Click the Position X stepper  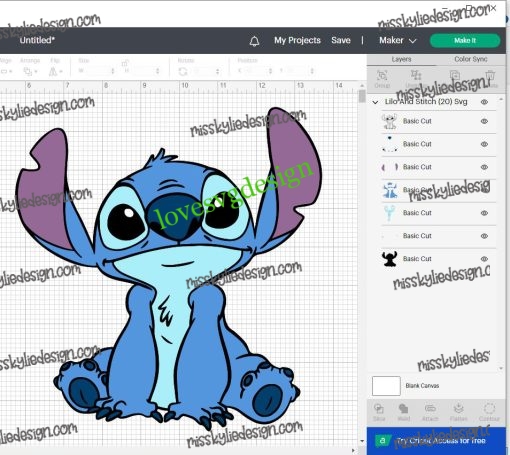tap(271, 71)
